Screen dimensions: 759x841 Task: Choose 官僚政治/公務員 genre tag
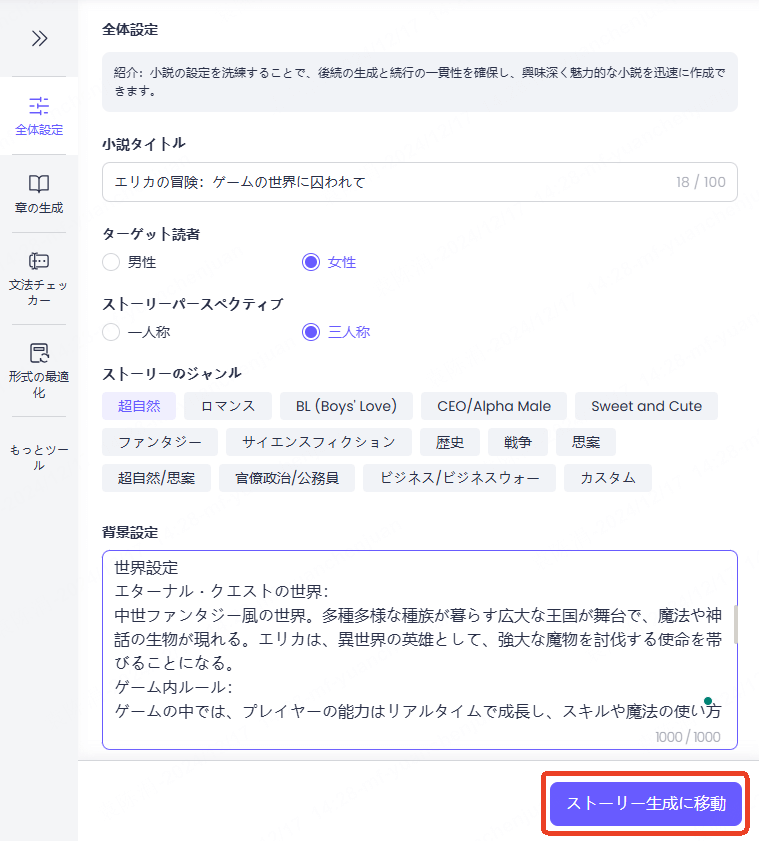(x=287, y=478)
